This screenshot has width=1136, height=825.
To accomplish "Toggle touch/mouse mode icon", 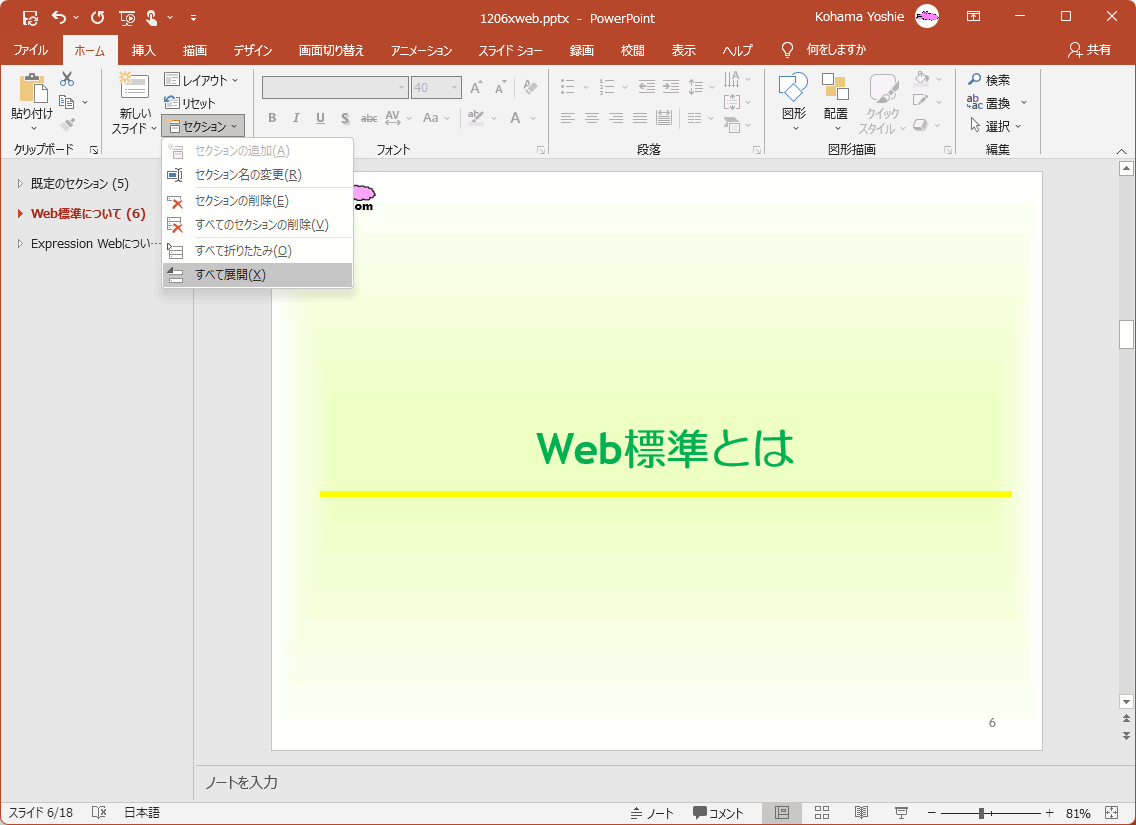I will click(x=151, y=17).
